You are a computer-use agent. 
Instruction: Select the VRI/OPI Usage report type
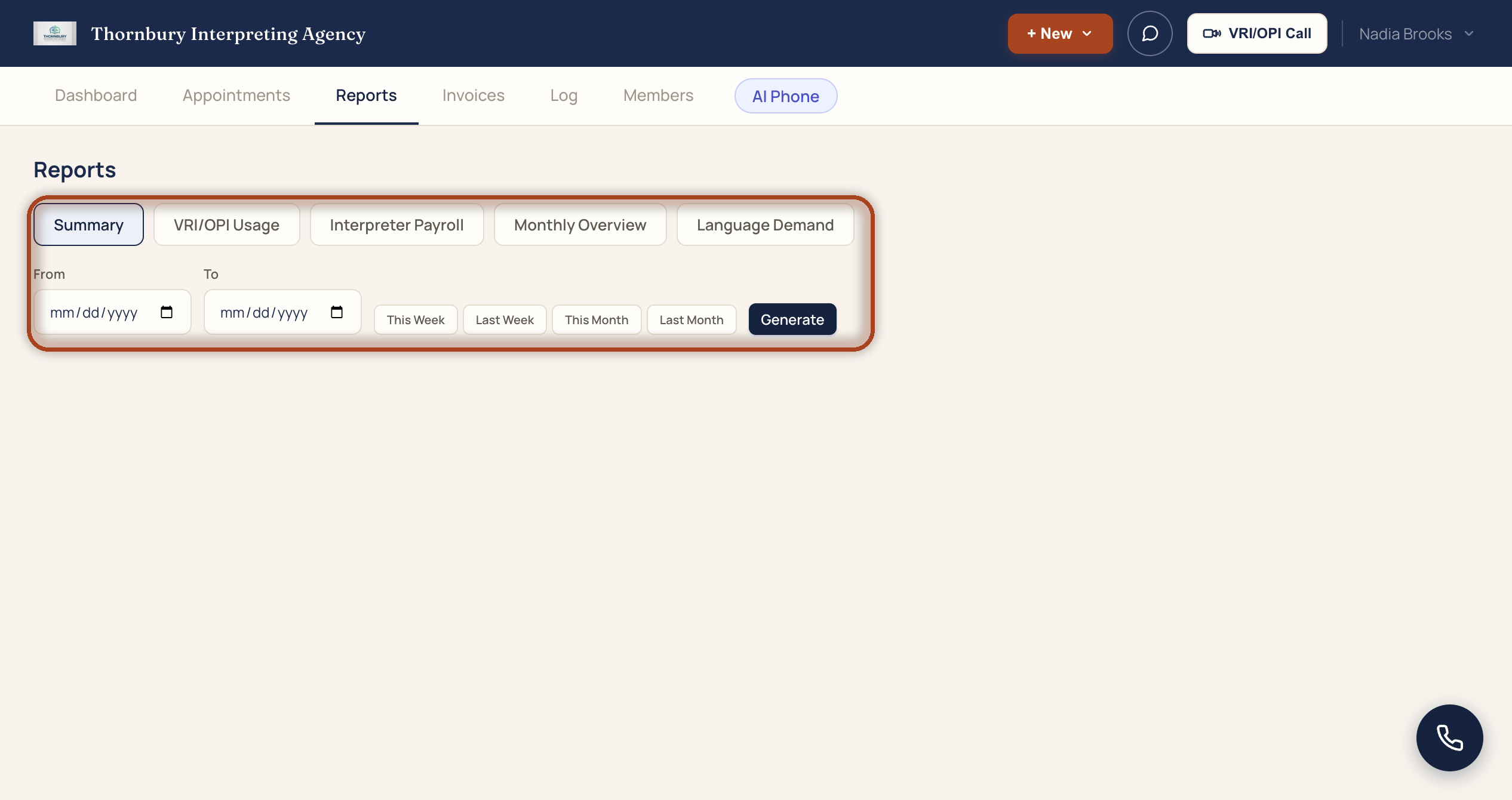227,225
